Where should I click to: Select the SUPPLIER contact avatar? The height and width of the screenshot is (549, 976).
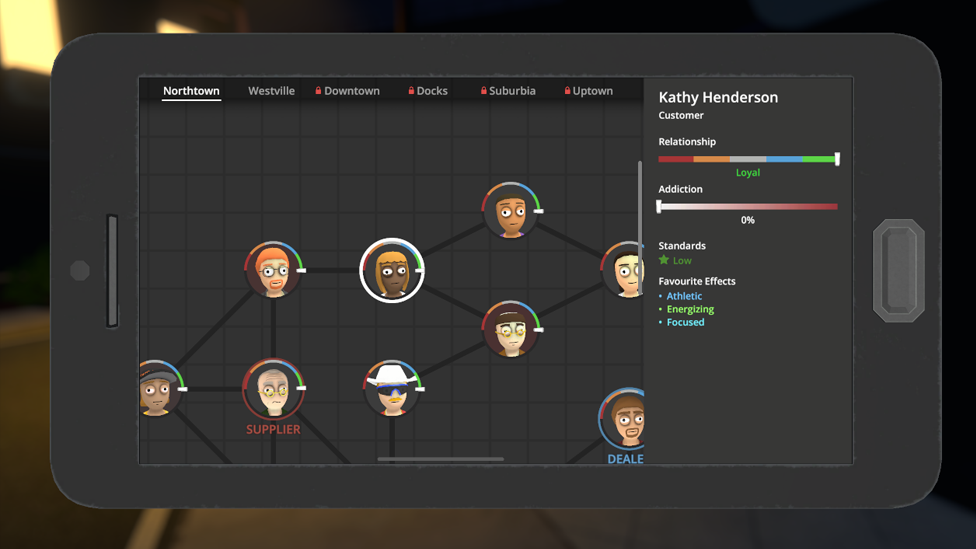coord(273,388)
